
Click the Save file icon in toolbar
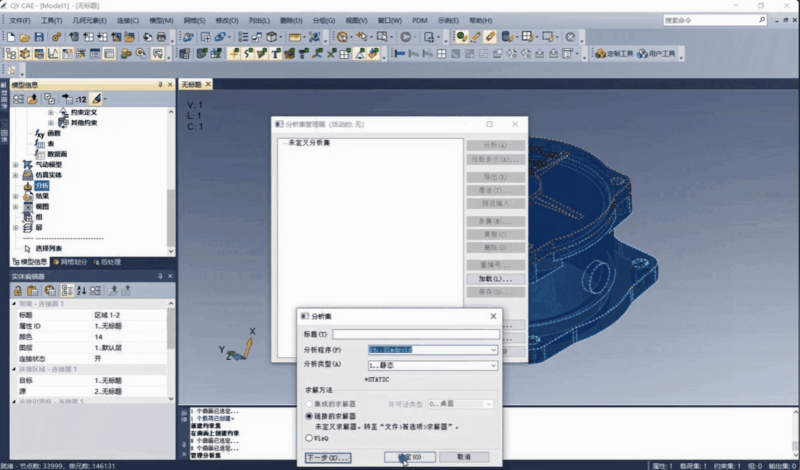tap(39, 37)
